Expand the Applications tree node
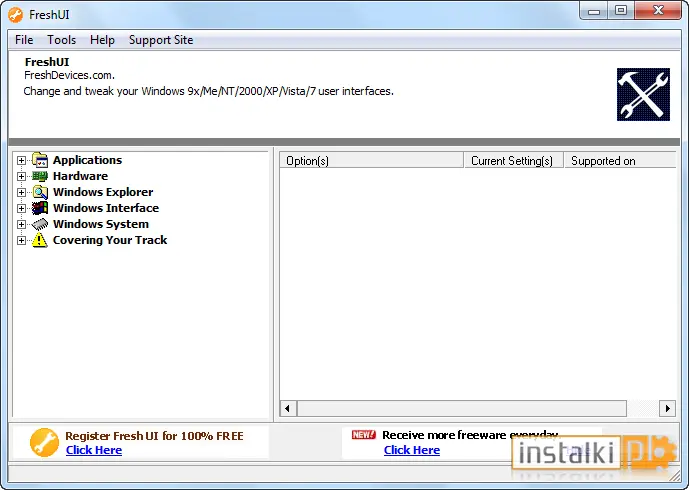 [21, 160]
